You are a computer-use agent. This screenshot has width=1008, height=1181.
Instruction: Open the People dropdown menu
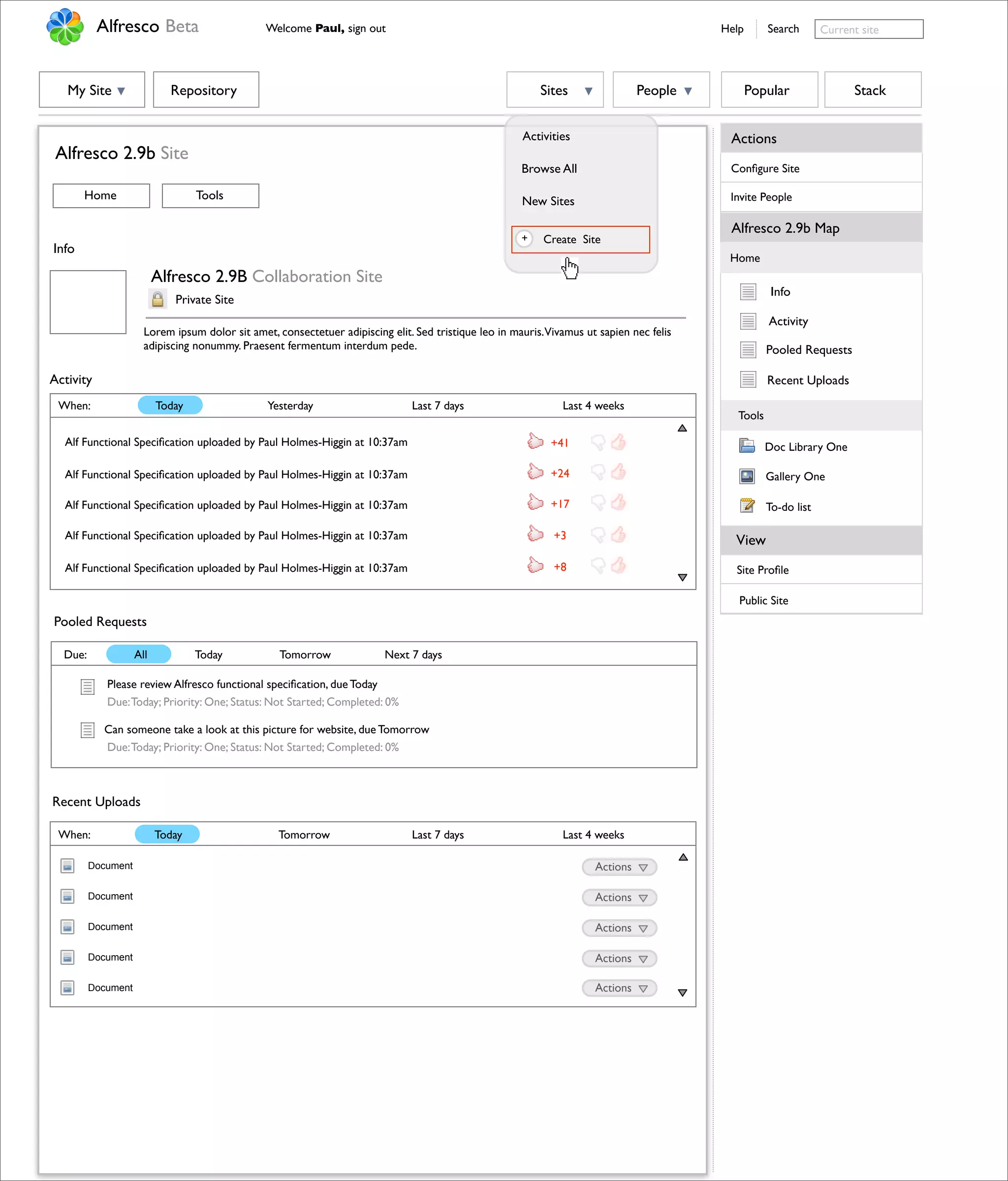click(x=661, y=90)
